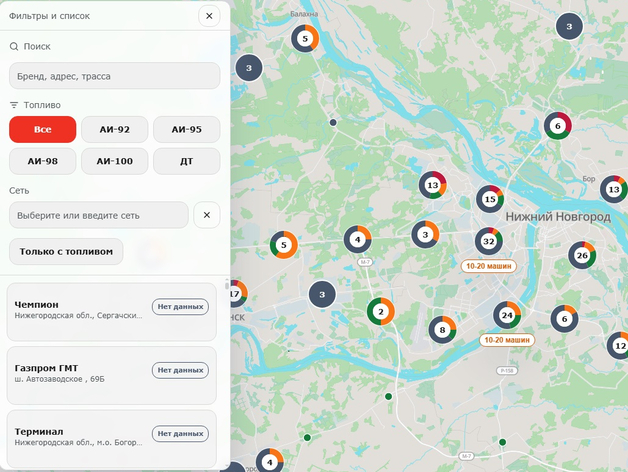Click the Бор town label

point(588,179)
